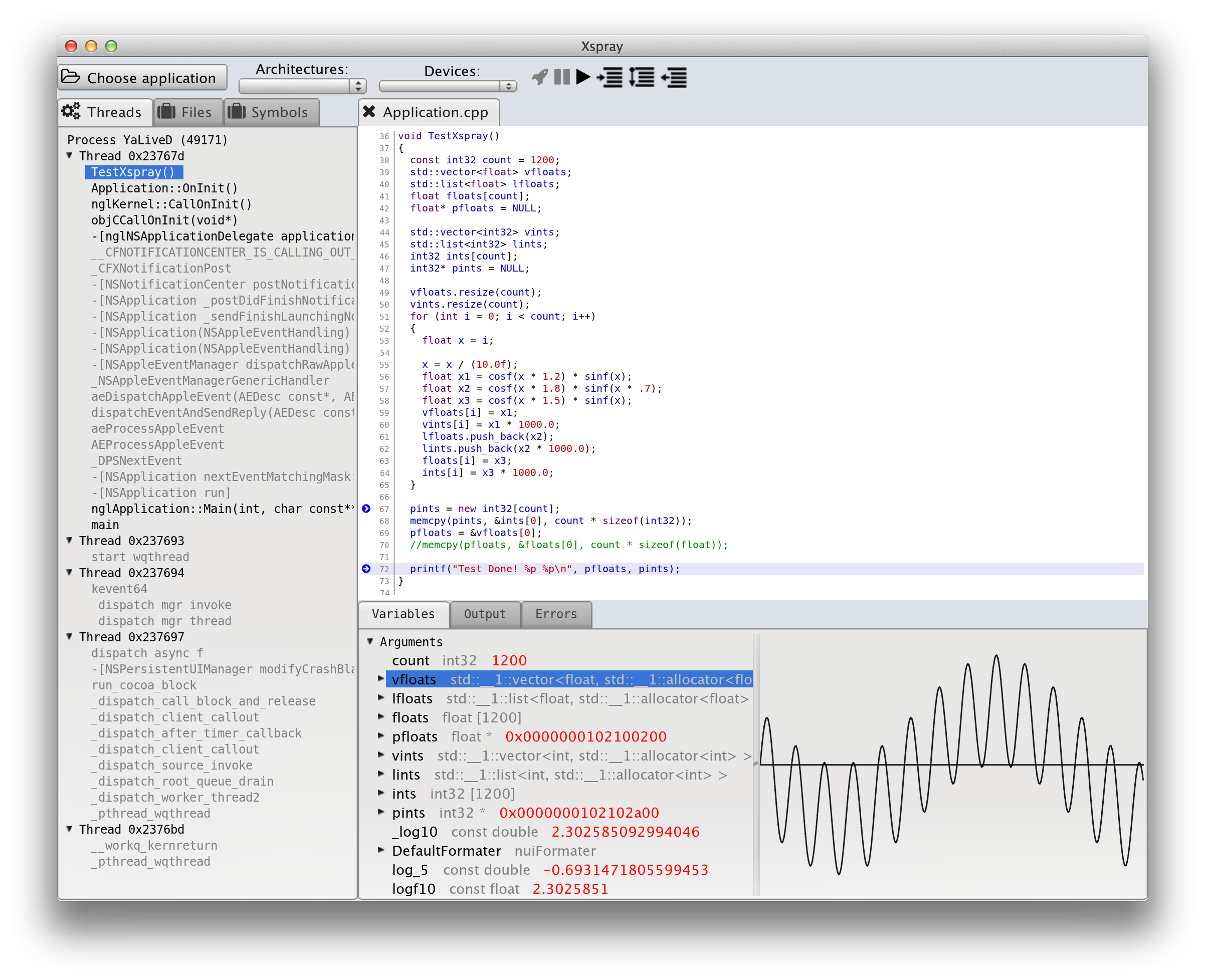Select Application::OnInit() stack frame

(x=164, y=188)
